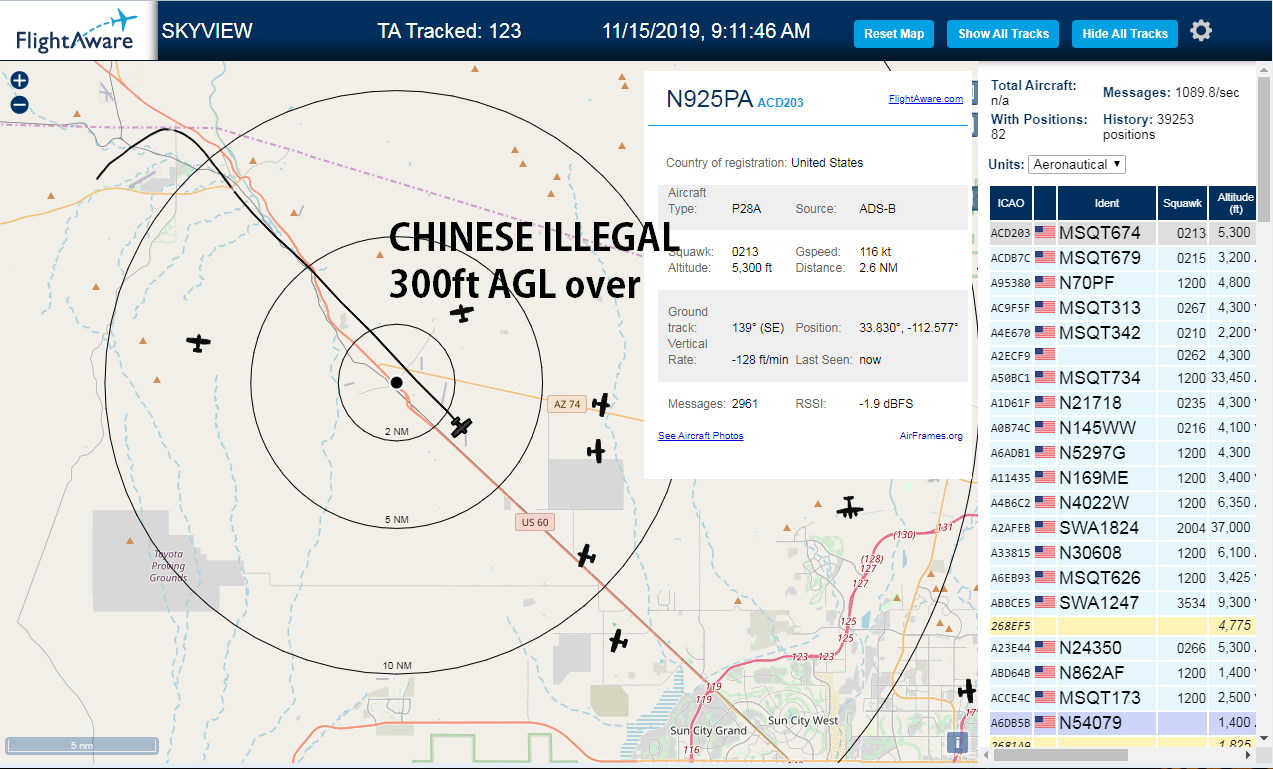Click the US flag in the N54079 row
The height and width of the screenshot is (769, 1273).
1045,722
